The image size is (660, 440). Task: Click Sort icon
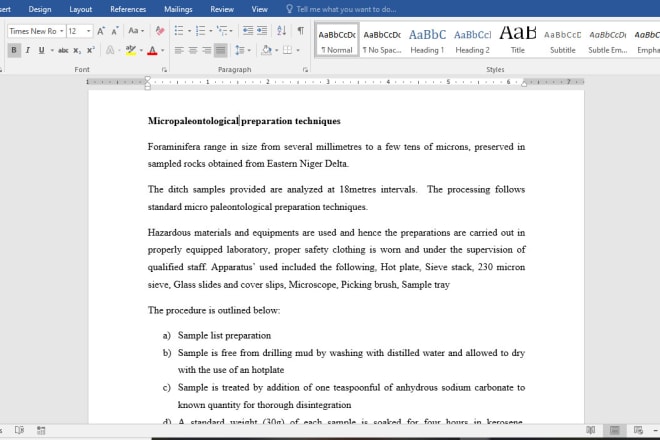[x=282, y=31]
